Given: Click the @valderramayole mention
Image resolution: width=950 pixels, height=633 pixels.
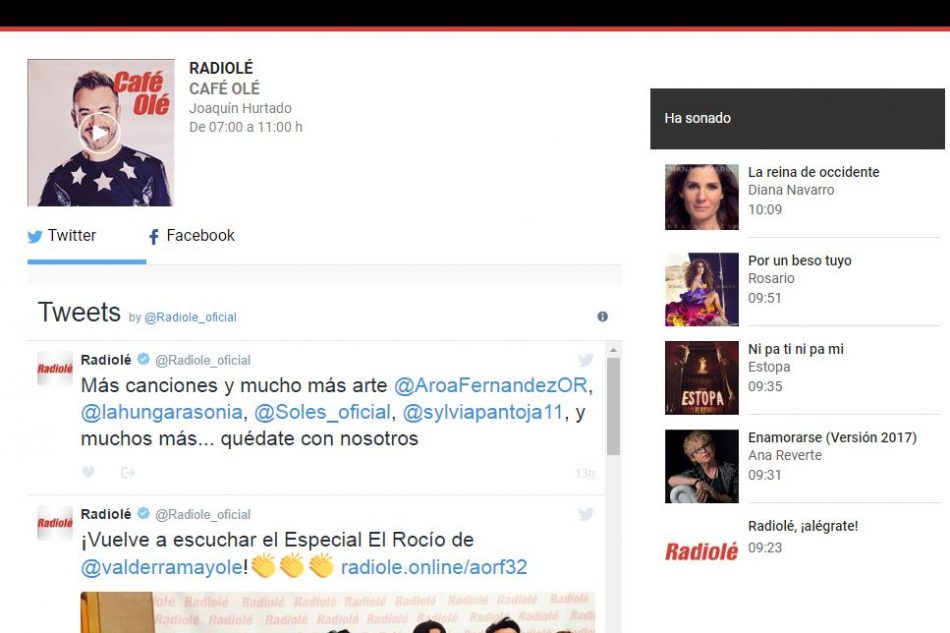Looking at the screenshot, I should pyautogui.click(x=162, y=568).
